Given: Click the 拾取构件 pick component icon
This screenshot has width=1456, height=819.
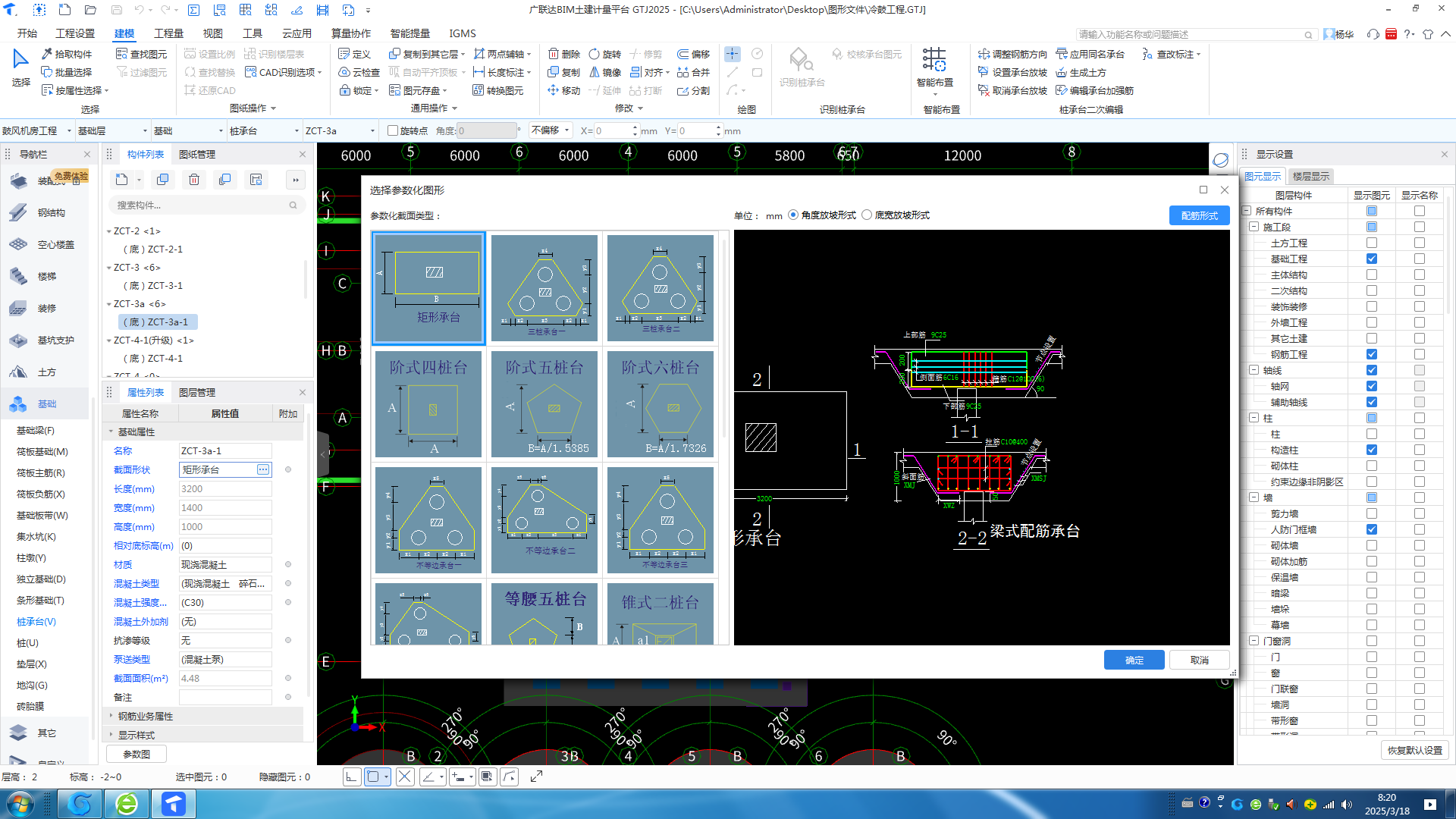Looking at the screenshot, I should (47, 54).
